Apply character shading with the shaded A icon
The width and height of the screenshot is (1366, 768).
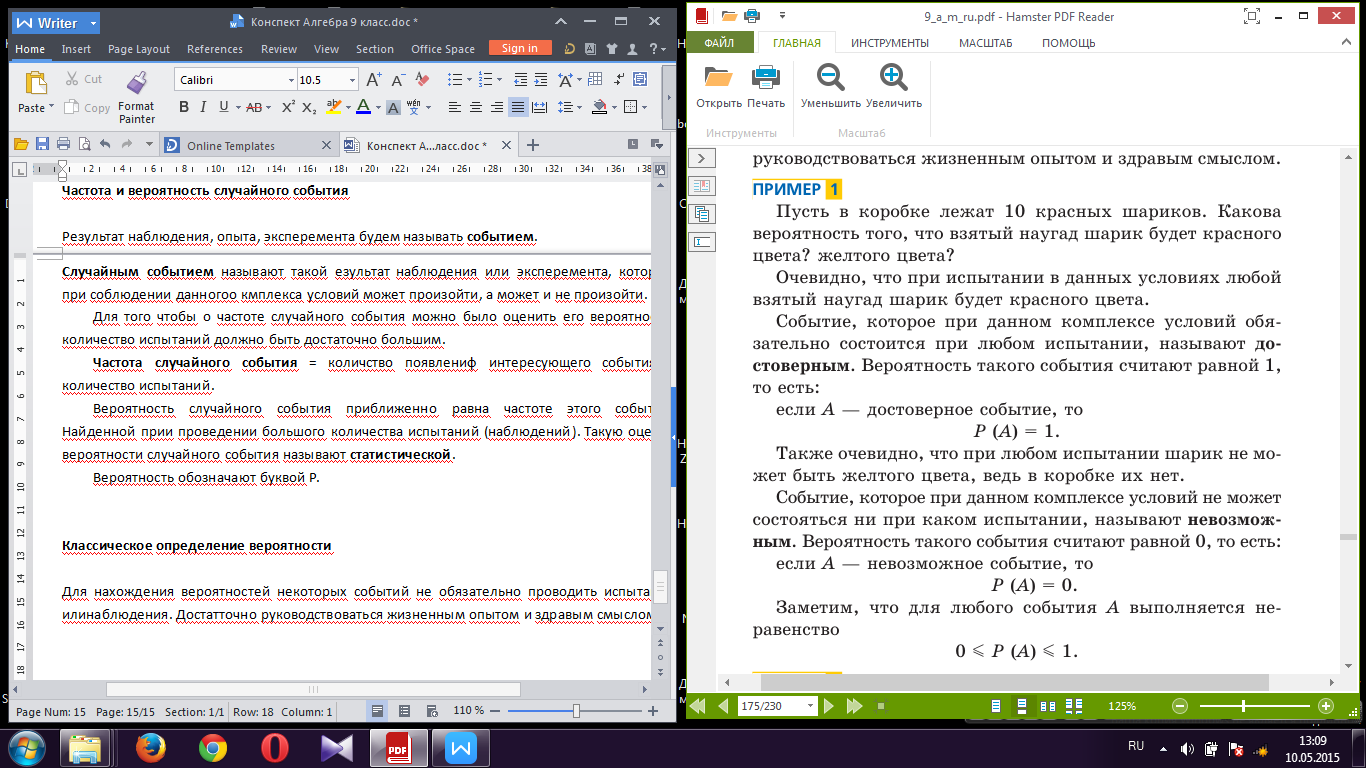pyautogui.click(x=394, y=107)
